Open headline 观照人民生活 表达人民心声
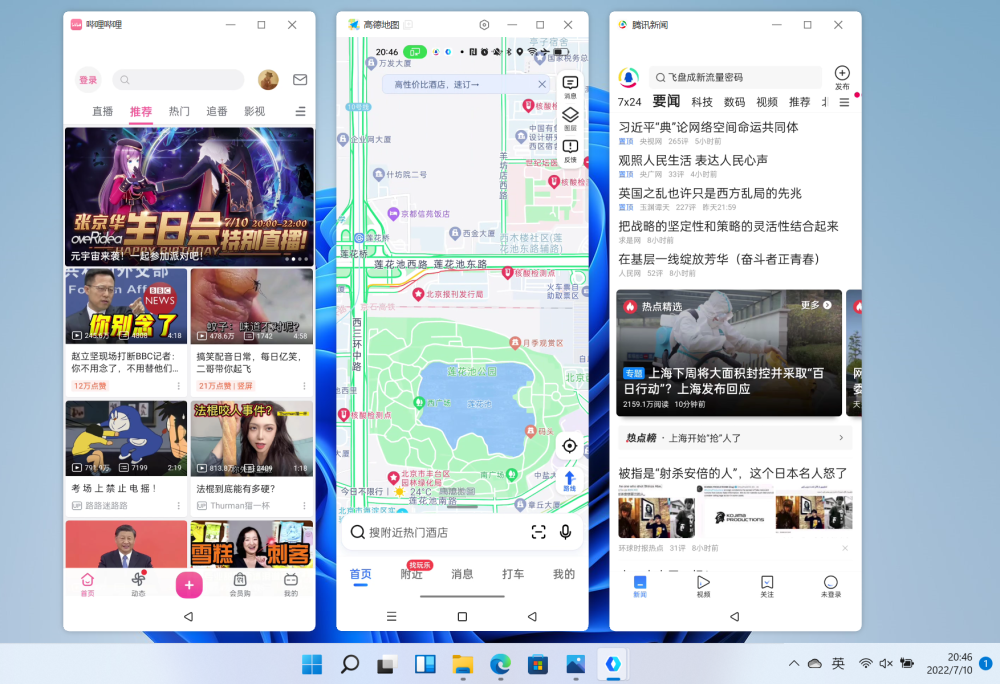 693,160
